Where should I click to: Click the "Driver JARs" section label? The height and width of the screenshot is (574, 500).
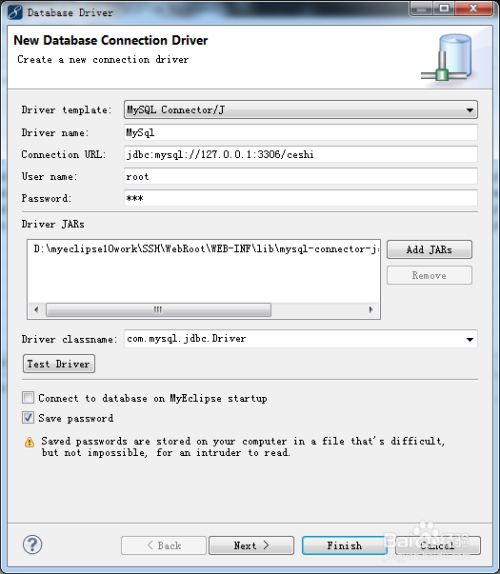point(53,224)
